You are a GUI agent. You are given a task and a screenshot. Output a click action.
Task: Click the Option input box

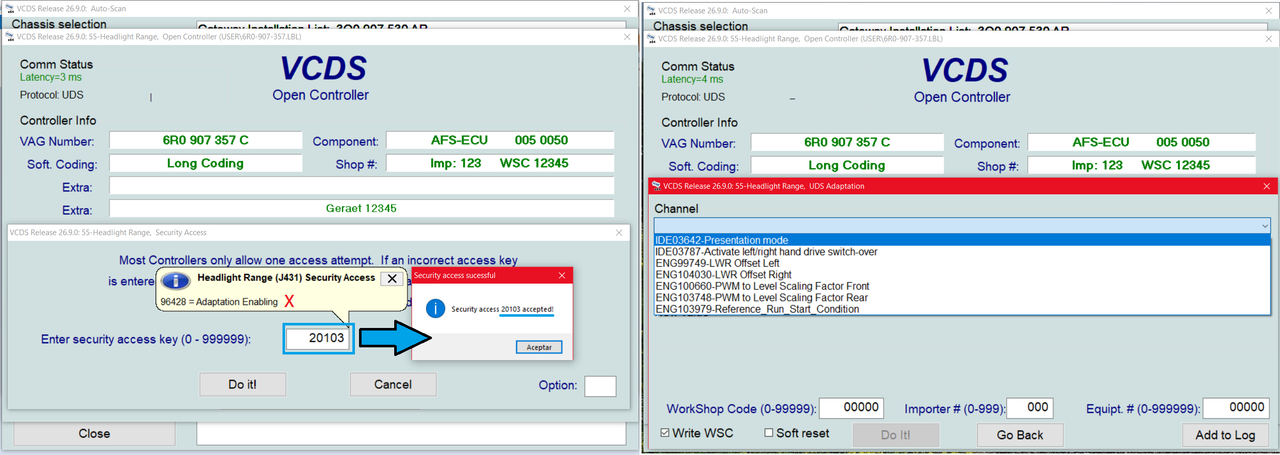(600, 385)
